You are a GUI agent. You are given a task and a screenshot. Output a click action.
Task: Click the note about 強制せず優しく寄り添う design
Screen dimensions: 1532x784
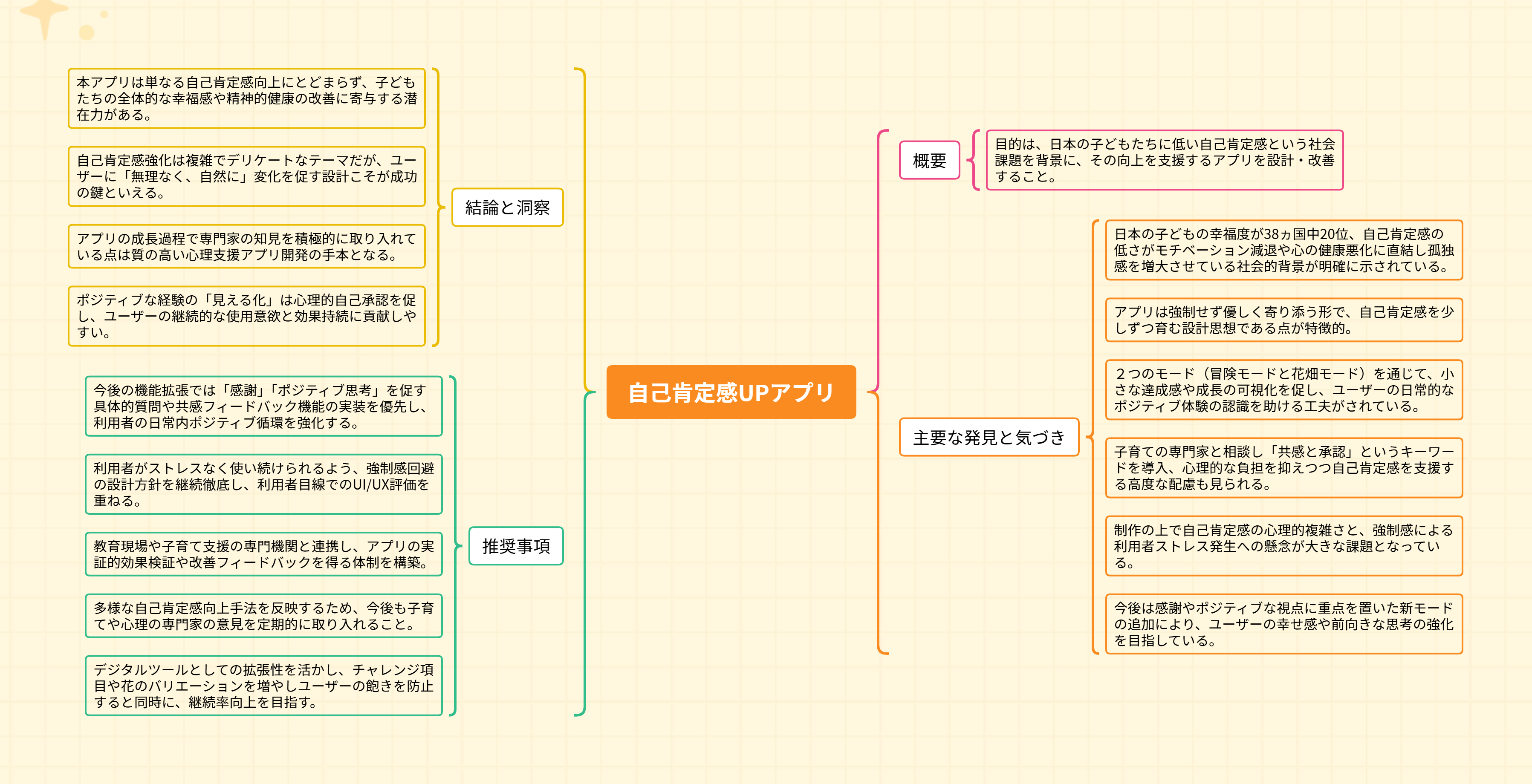(1283, 320)
